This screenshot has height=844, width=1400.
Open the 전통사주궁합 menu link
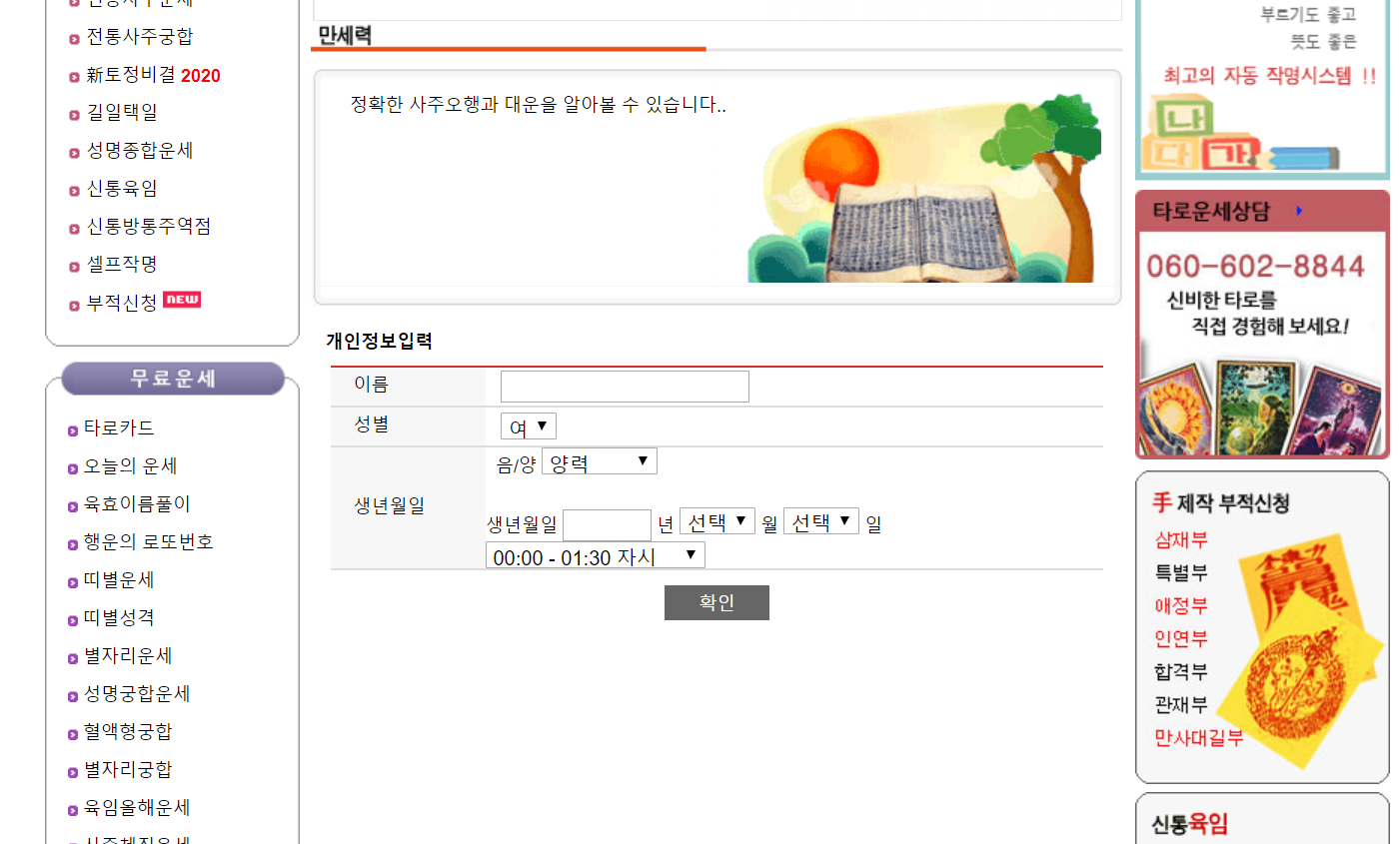(x=139, y=37)
